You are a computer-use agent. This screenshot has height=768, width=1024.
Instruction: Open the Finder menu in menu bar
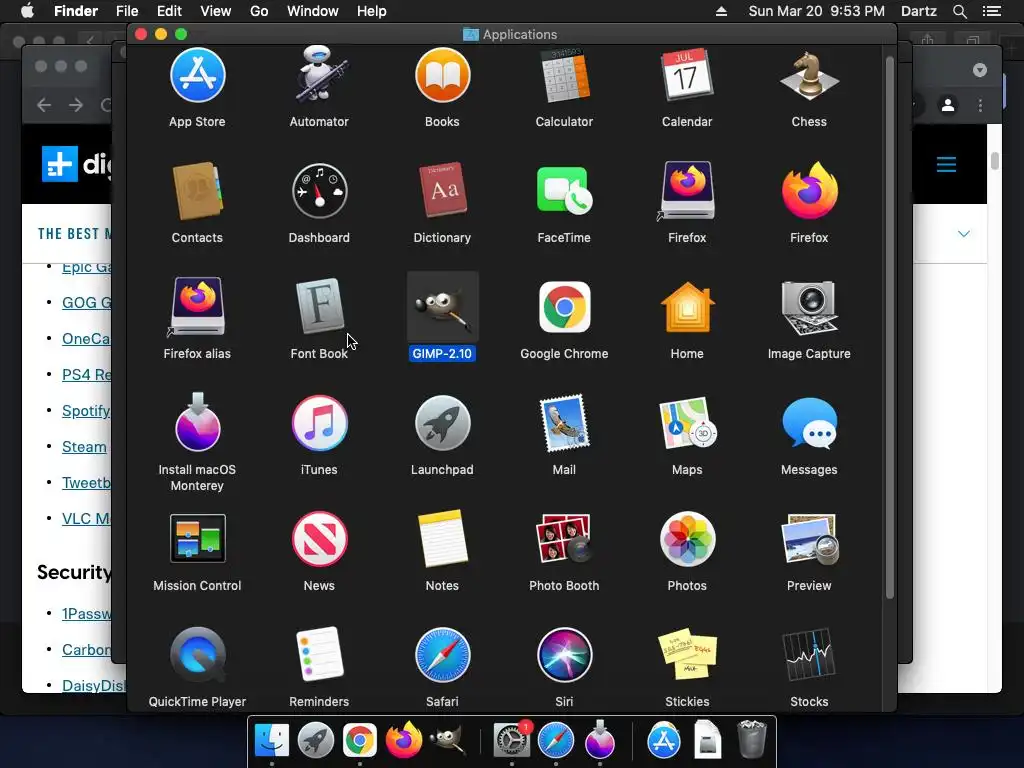pos(76,11)
